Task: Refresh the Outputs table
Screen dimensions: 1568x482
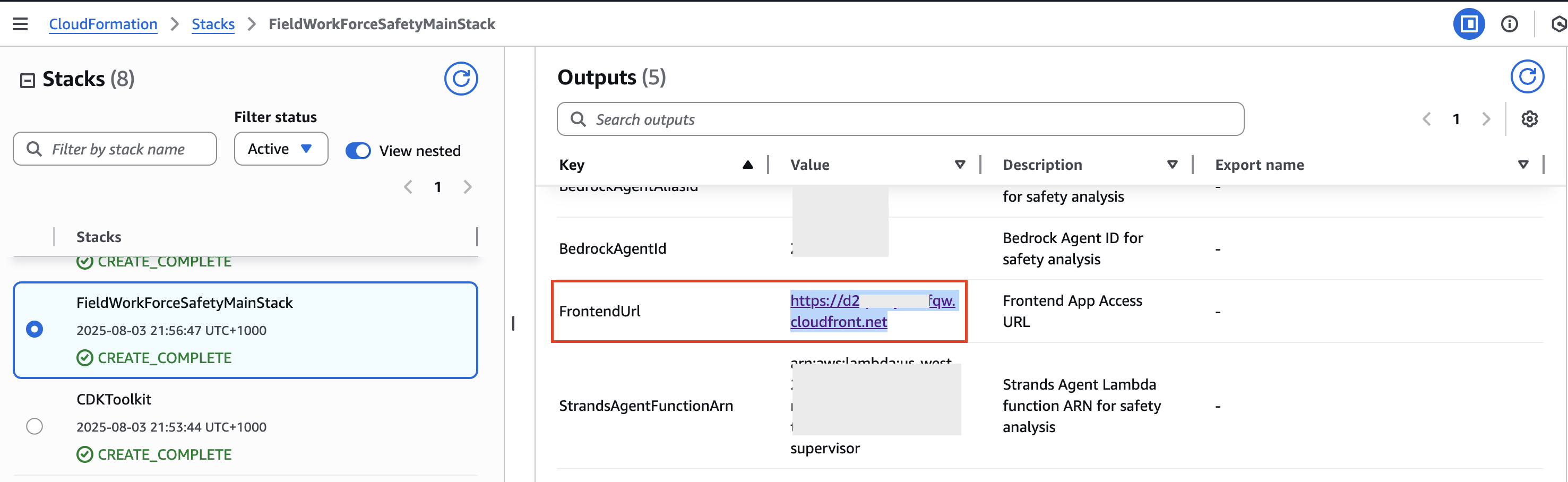Action: click(x=1527, y=76)
